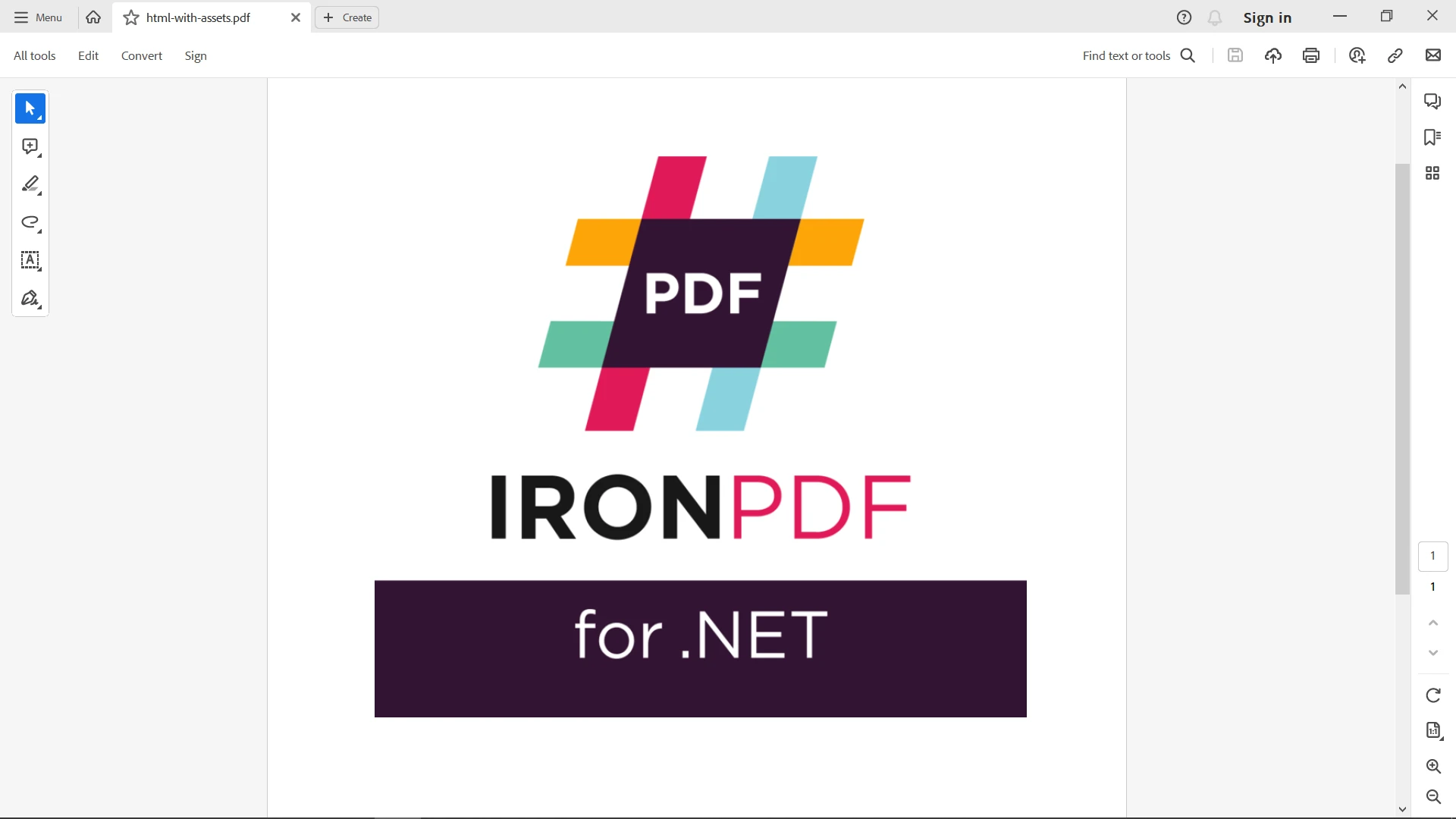Click the Sign menu item

[x=196, y=55]
